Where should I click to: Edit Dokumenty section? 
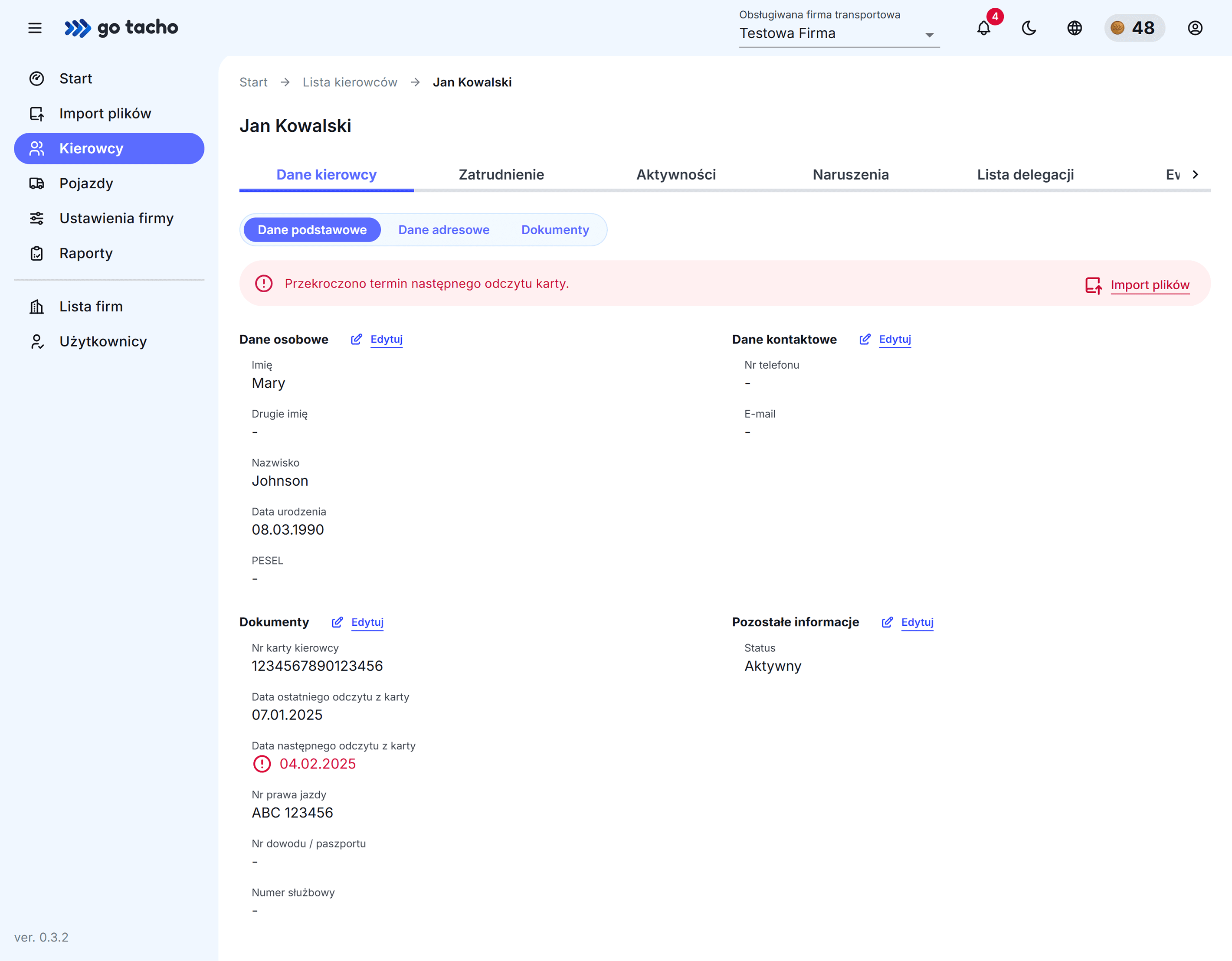click(x=367, y=622)
